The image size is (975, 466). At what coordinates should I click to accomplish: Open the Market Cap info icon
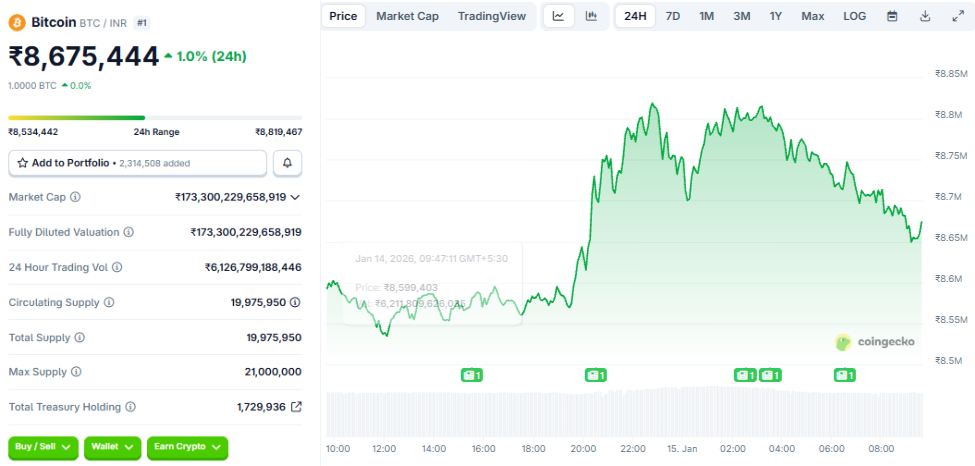[75, 197]
